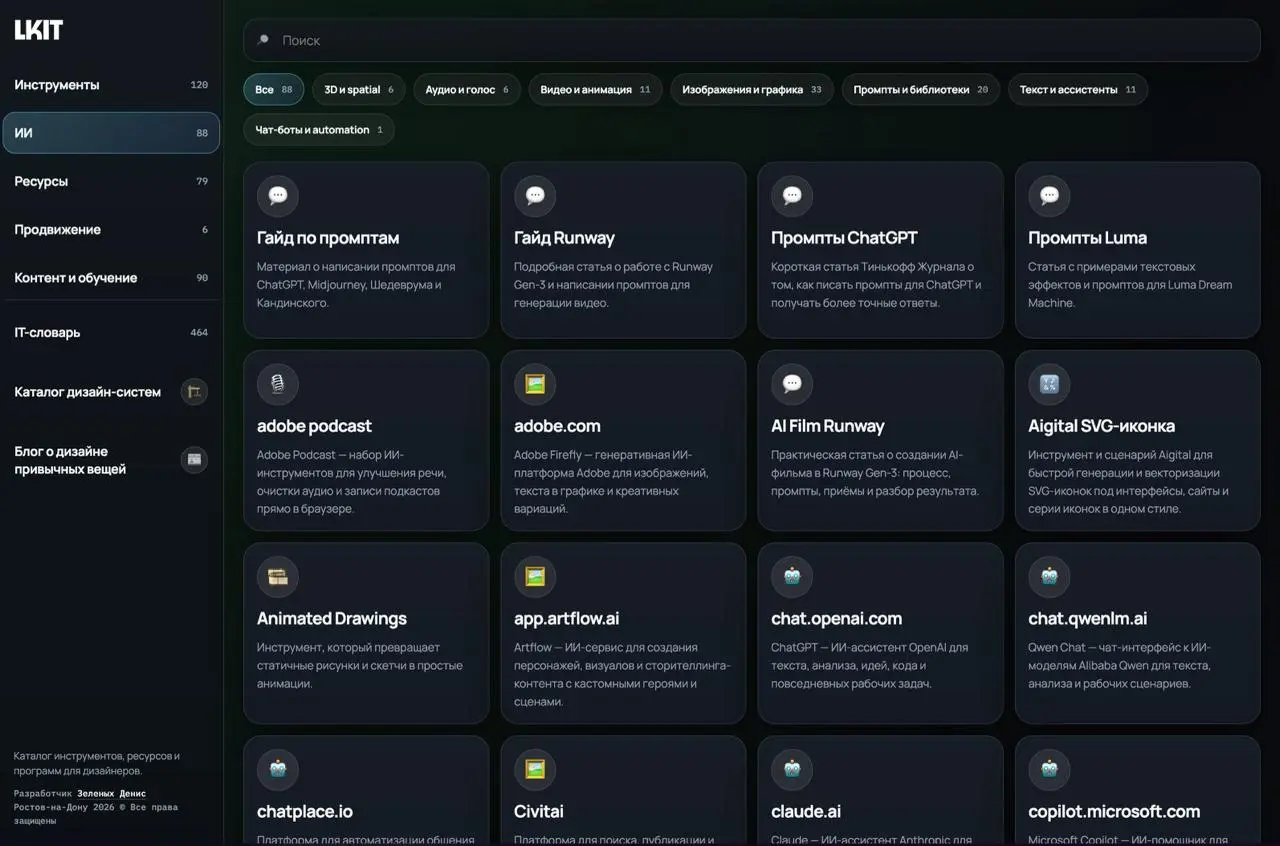Filter by Текст и ассистенты
Screen dimensions: 1280x846
click(1078, 89)
